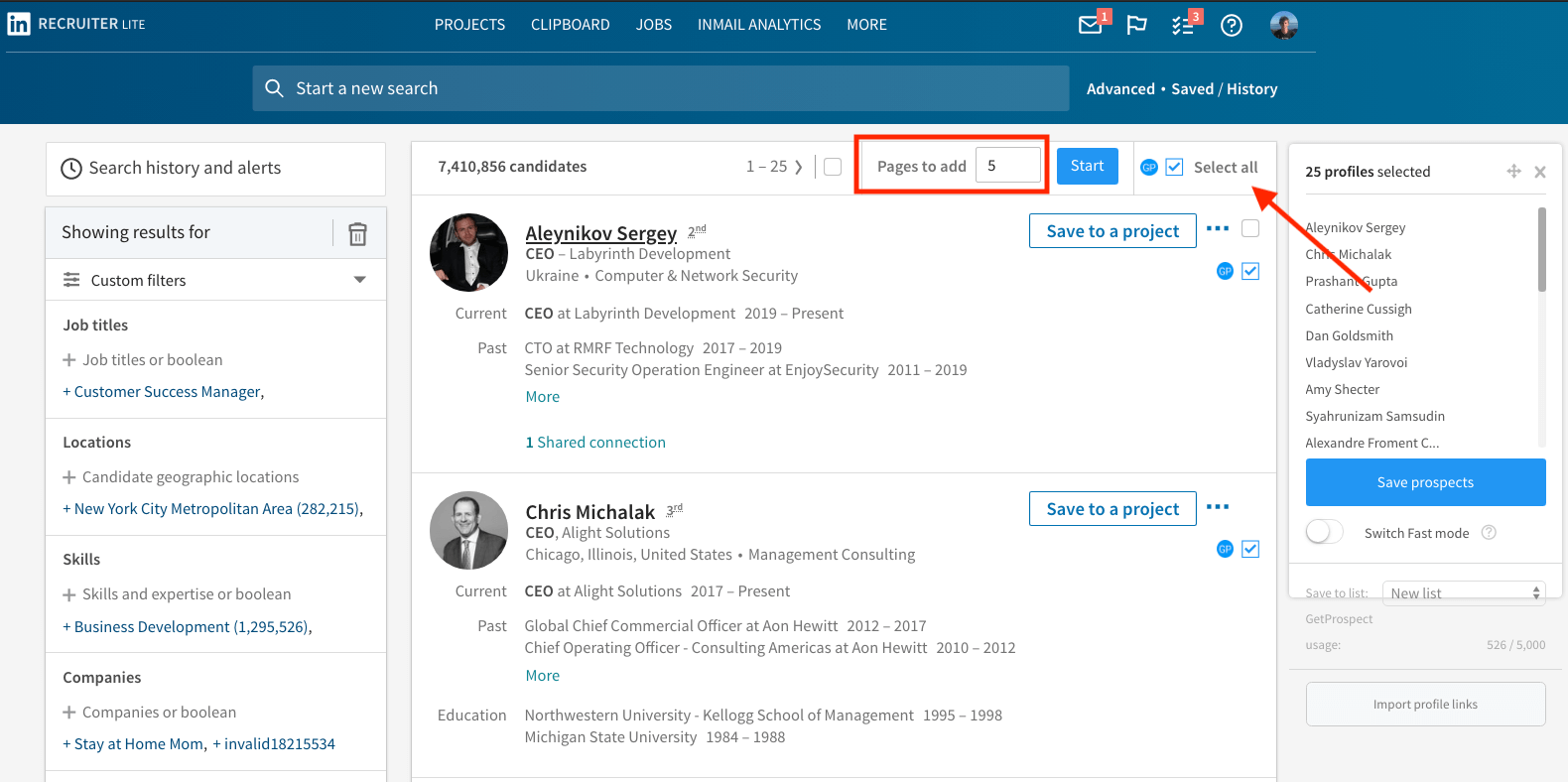Open the Jobs menu
This screenshot has height=782, width=1568.
click(654, 25)
